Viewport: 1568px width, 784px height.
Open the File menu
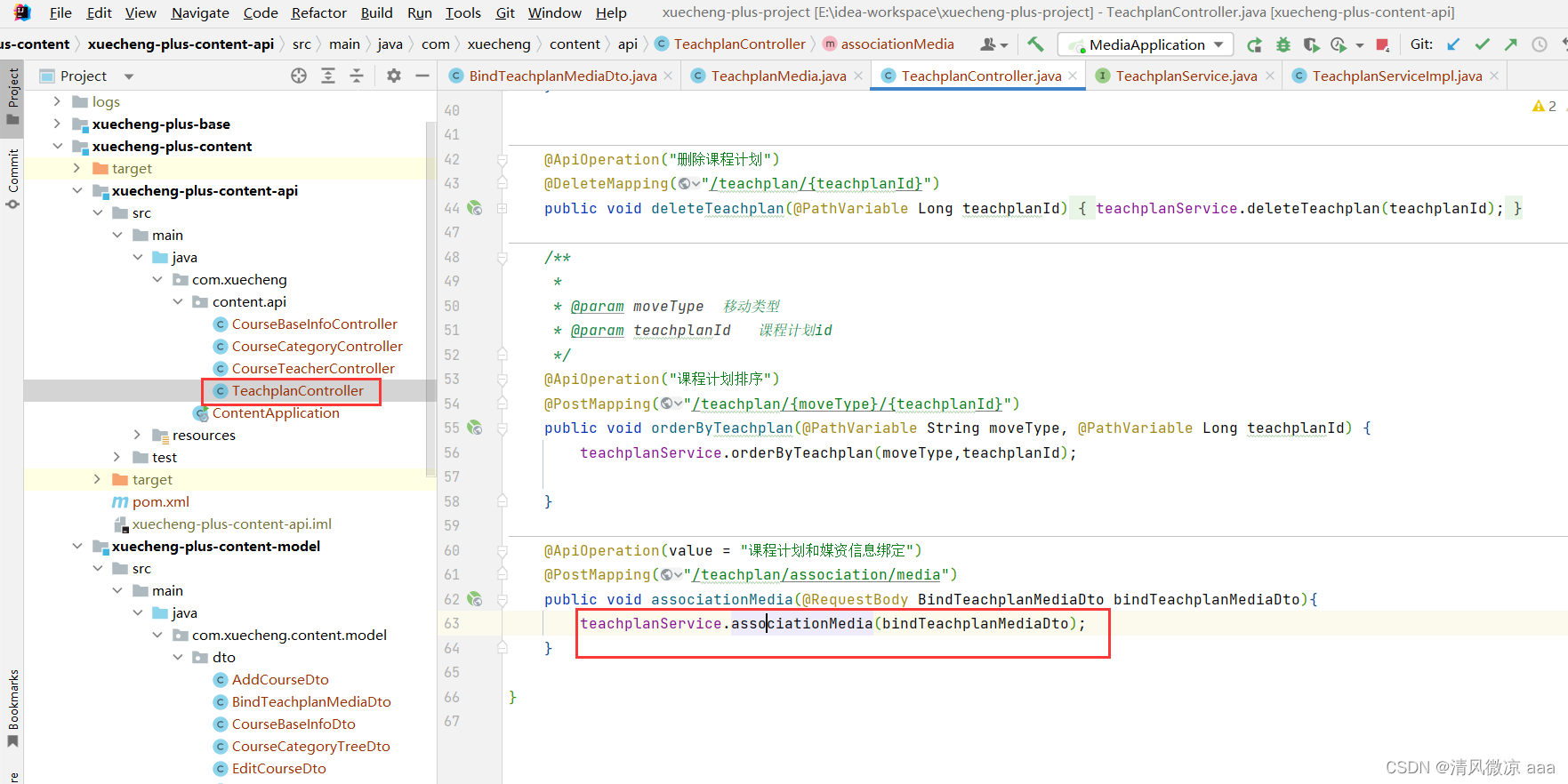pos(60,12)
